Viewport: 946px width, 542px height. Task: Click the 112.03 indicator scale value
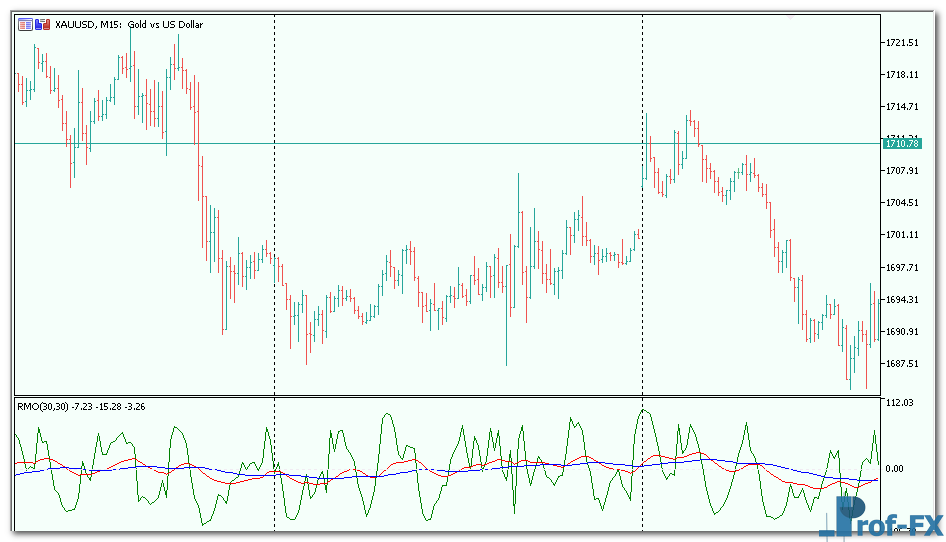[x=900, y=403]
